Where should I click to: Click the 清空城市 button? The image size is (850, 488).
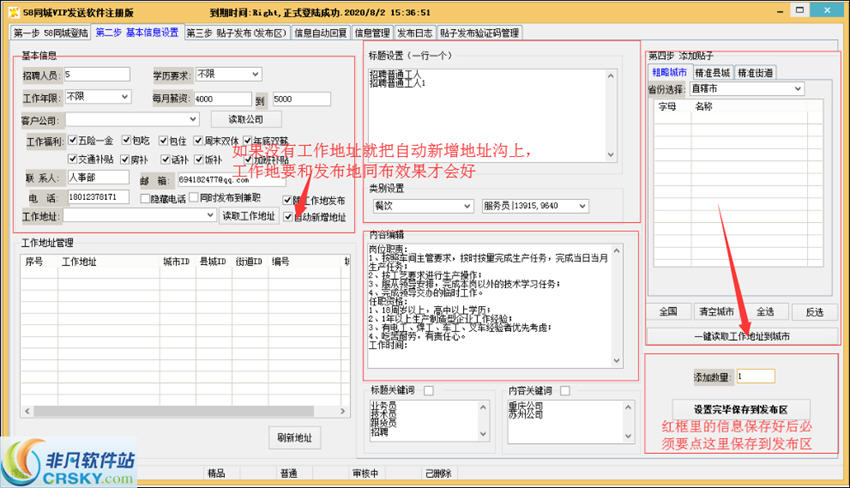pyautogui.click(x=717, y=312)
